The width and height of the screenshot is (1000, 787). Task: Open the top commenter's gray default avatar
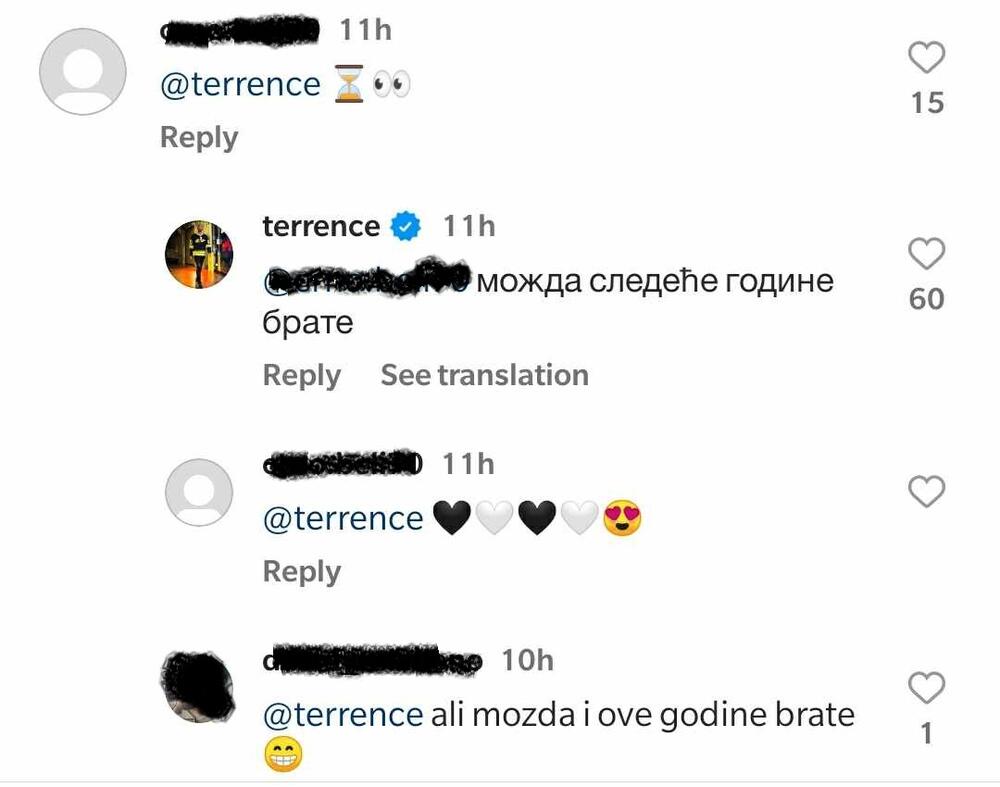[82, 72]
